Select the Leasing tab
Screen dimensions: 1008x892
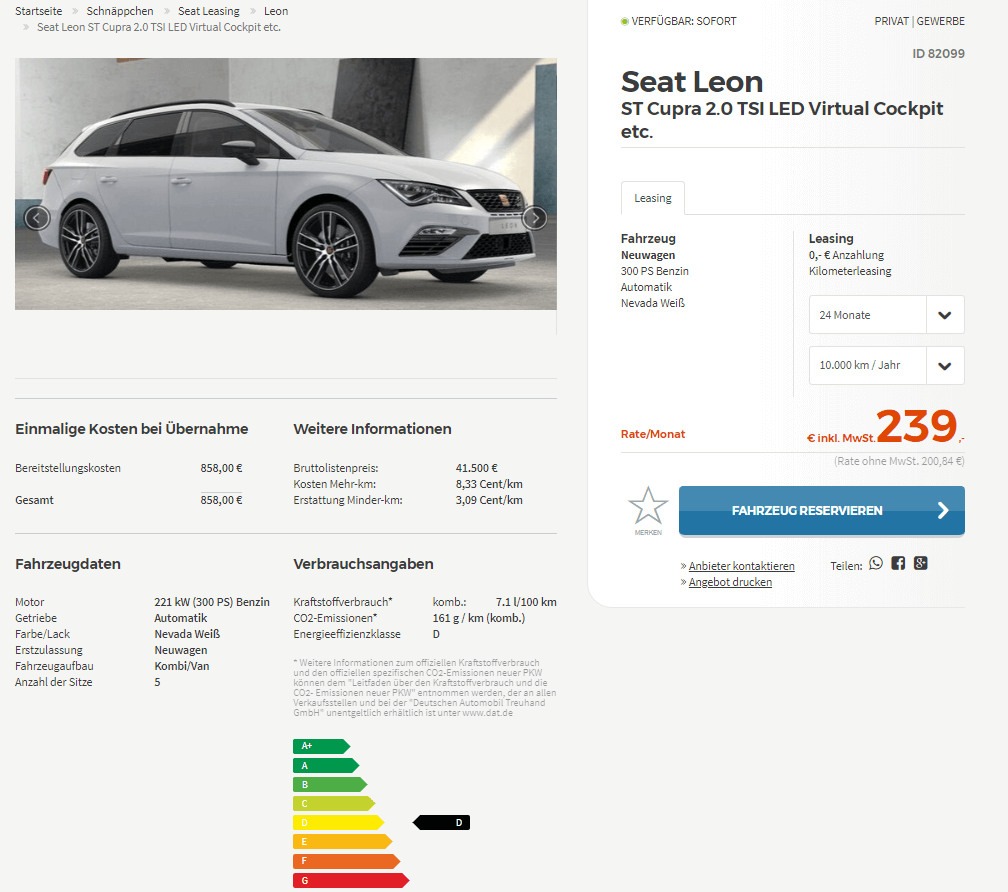652,198
